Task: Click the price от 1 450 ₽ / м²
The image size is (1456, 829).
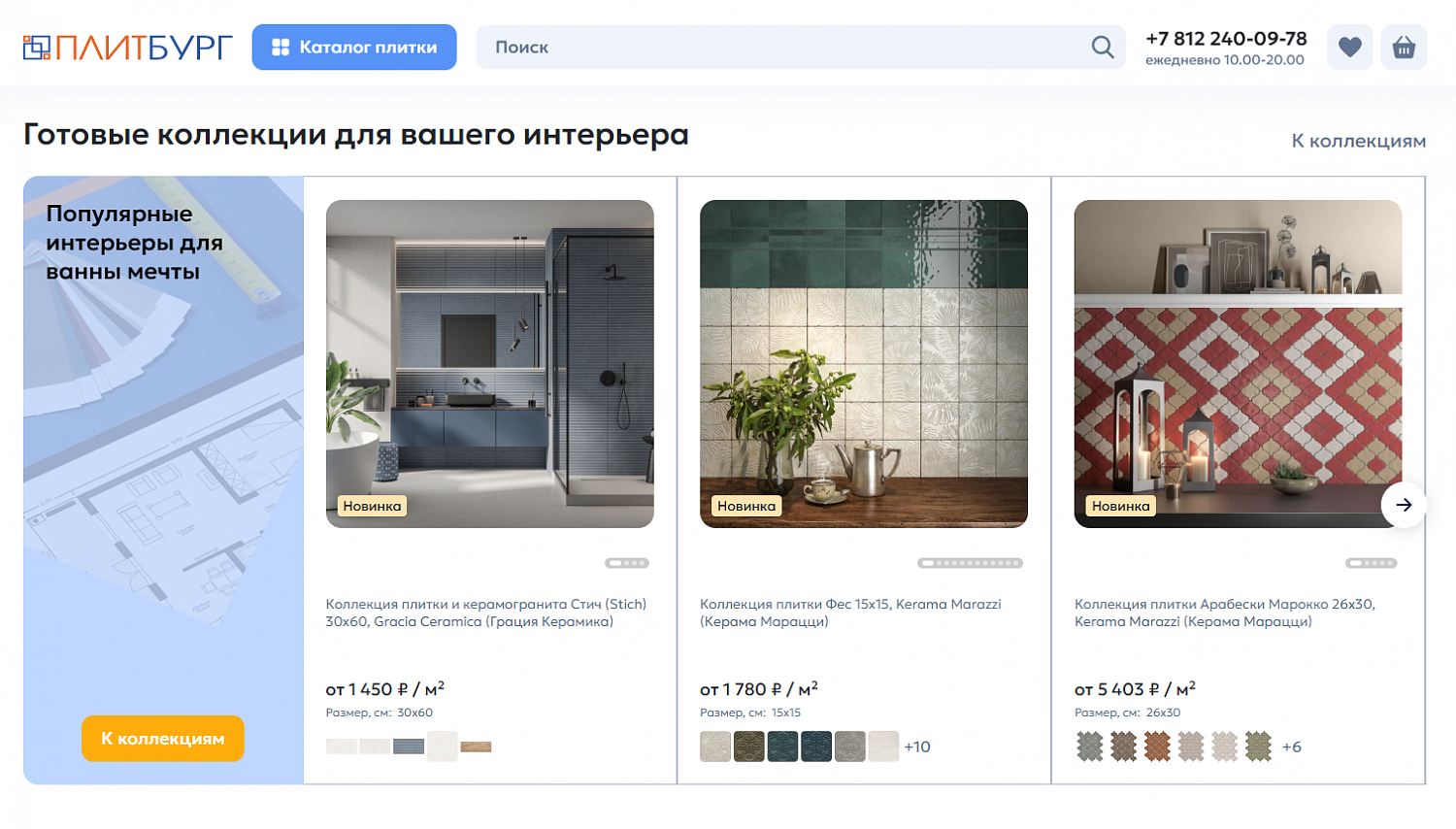Action: tap(385, 688)
